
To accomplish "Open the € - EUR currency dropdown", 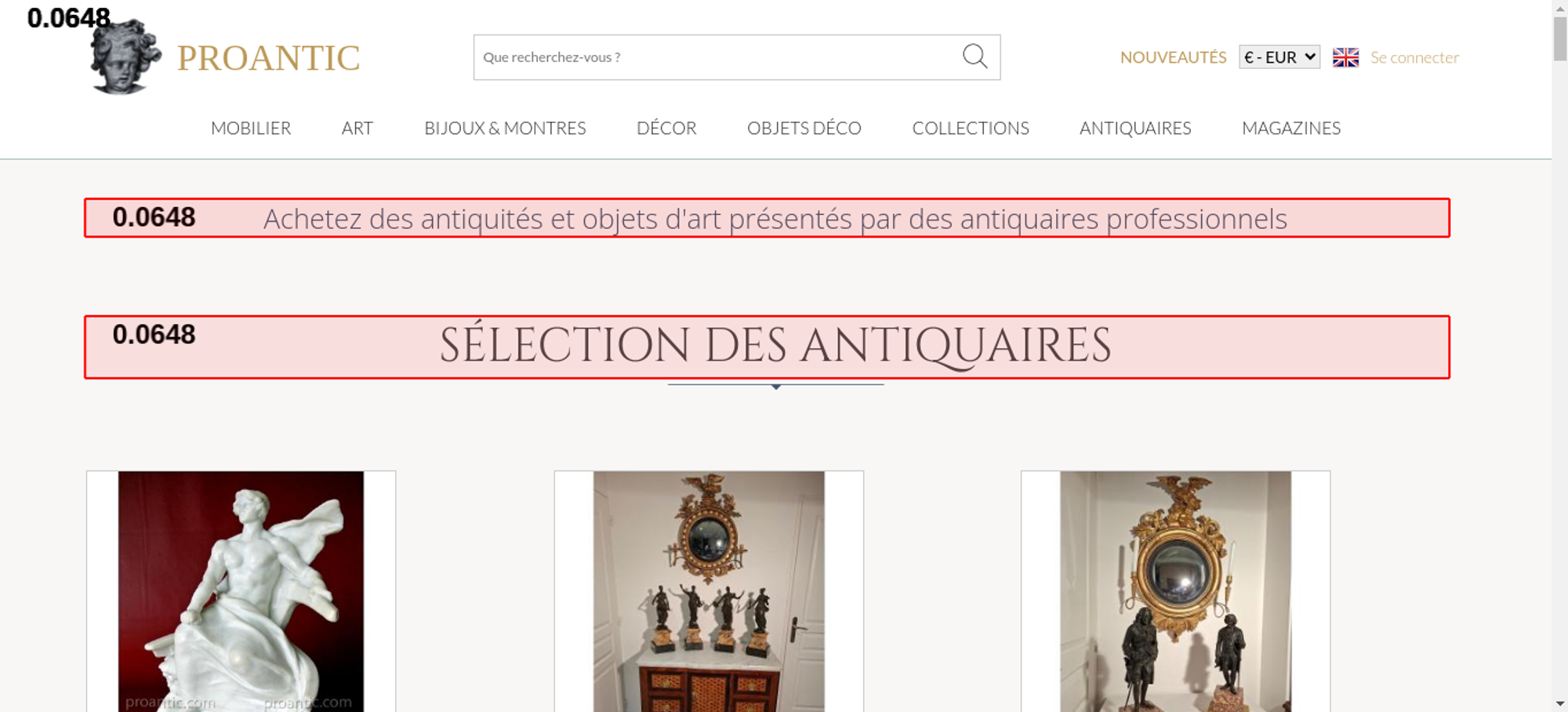I will click(1279, 57).
